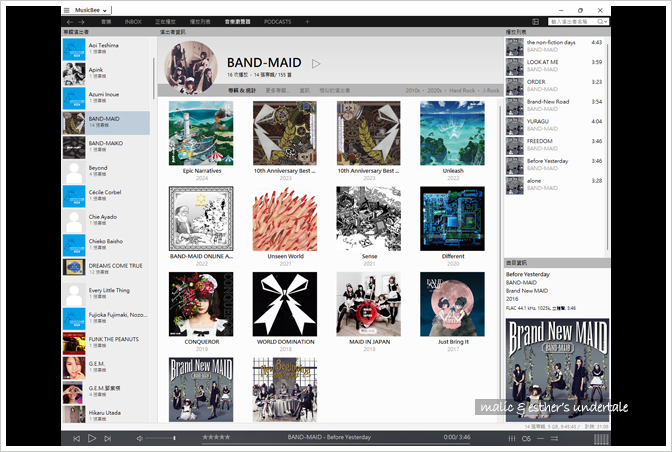Toggle the Last.fm scrobbling icon
Image resolution: width=672 pixels, height=452 pixels.
point(526,438)
